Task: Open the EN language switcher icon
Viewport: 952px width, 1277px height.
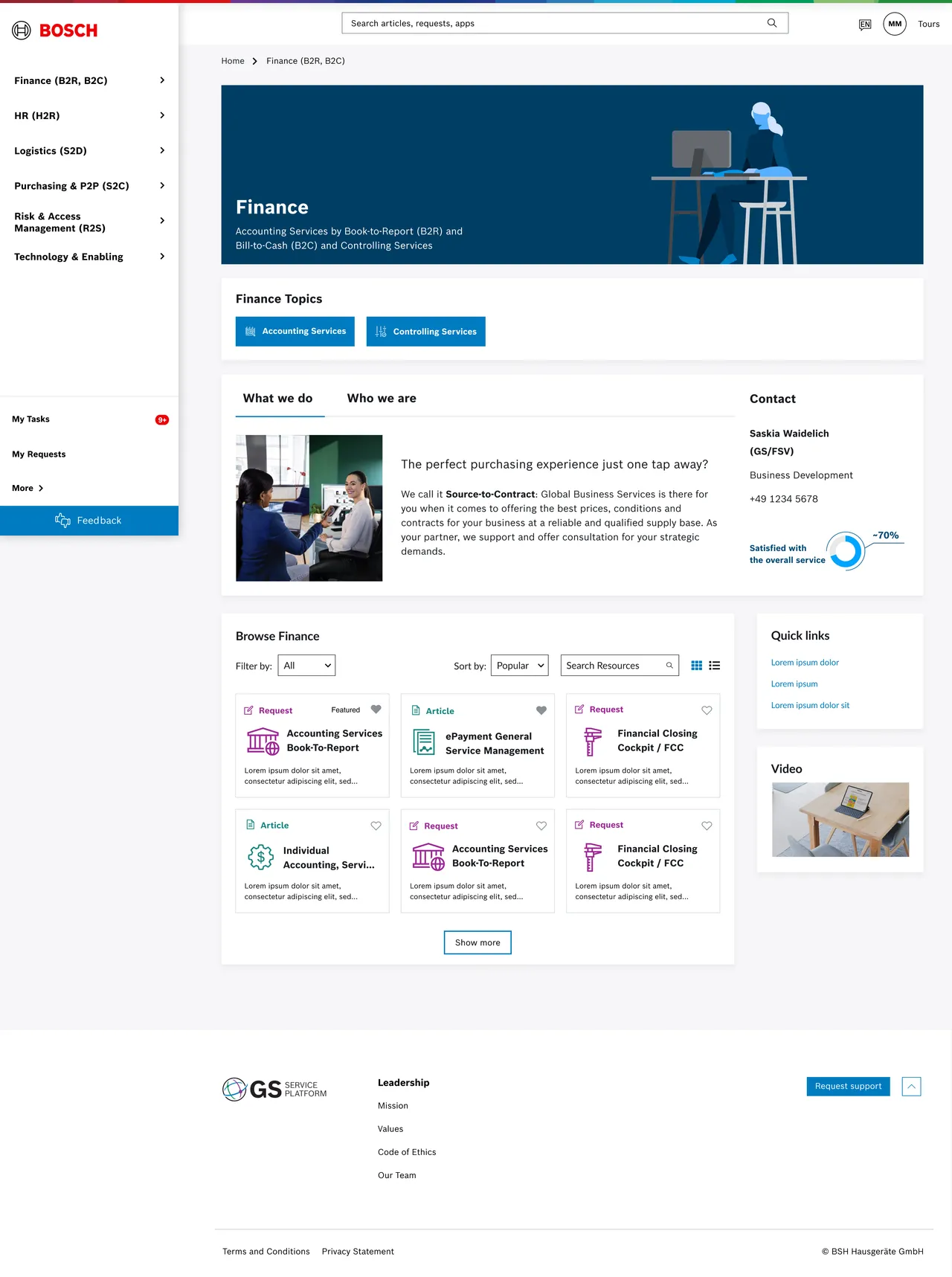Action: point(865,25)
